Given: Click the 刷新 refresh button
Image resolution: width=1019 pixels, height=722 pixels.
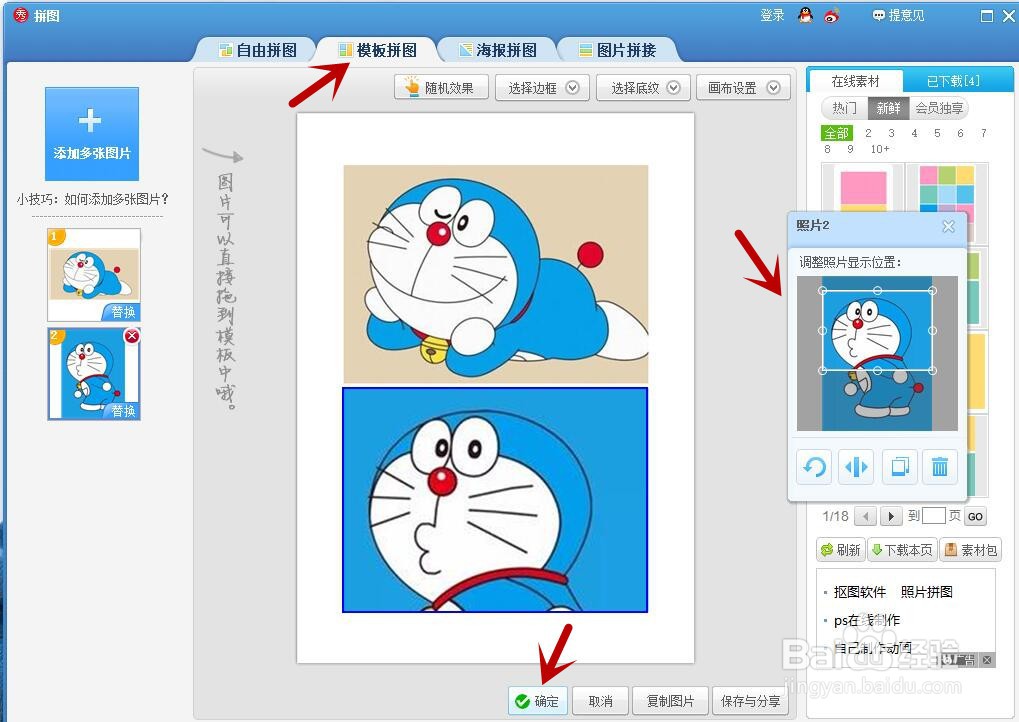Looking at the screenshot, I should tap(841, 550).
